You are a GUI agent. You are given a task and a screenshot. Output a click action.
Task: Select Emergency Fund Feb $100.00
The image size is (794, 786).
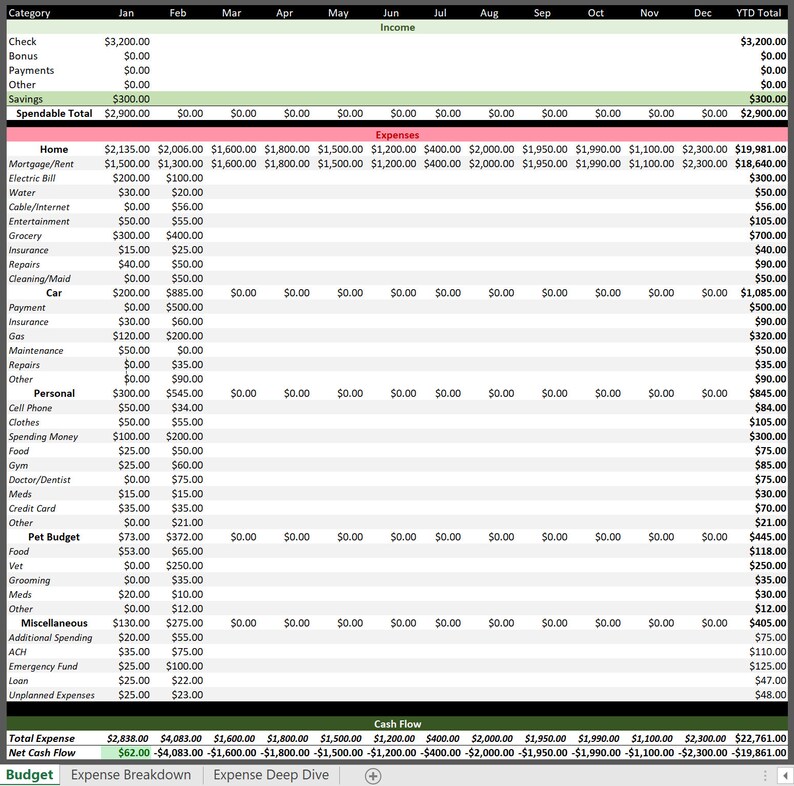(x=184, y=666)
